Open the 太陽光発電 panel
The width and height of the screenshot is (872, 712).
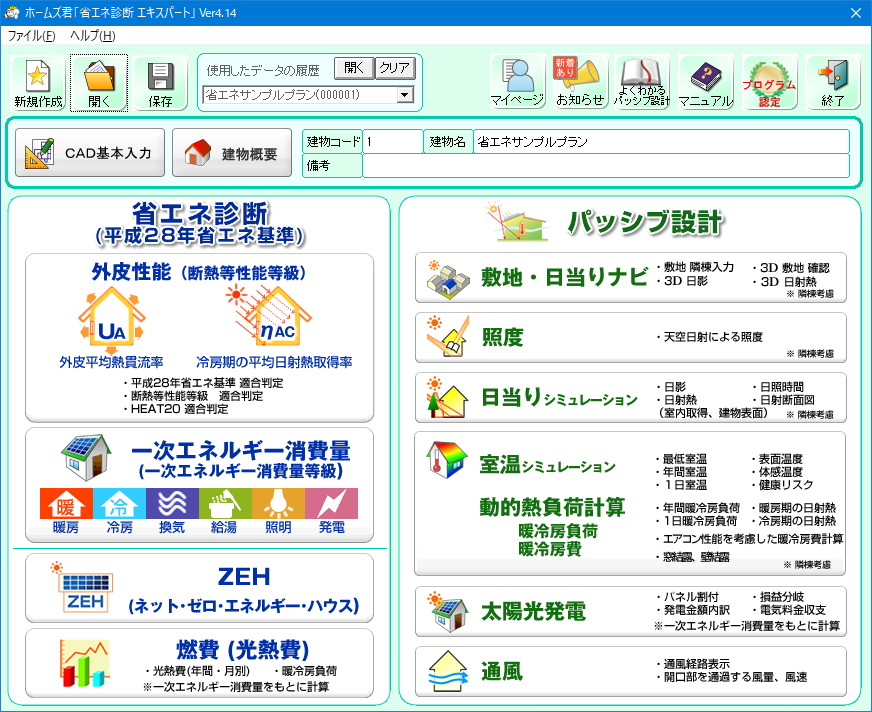631,611
